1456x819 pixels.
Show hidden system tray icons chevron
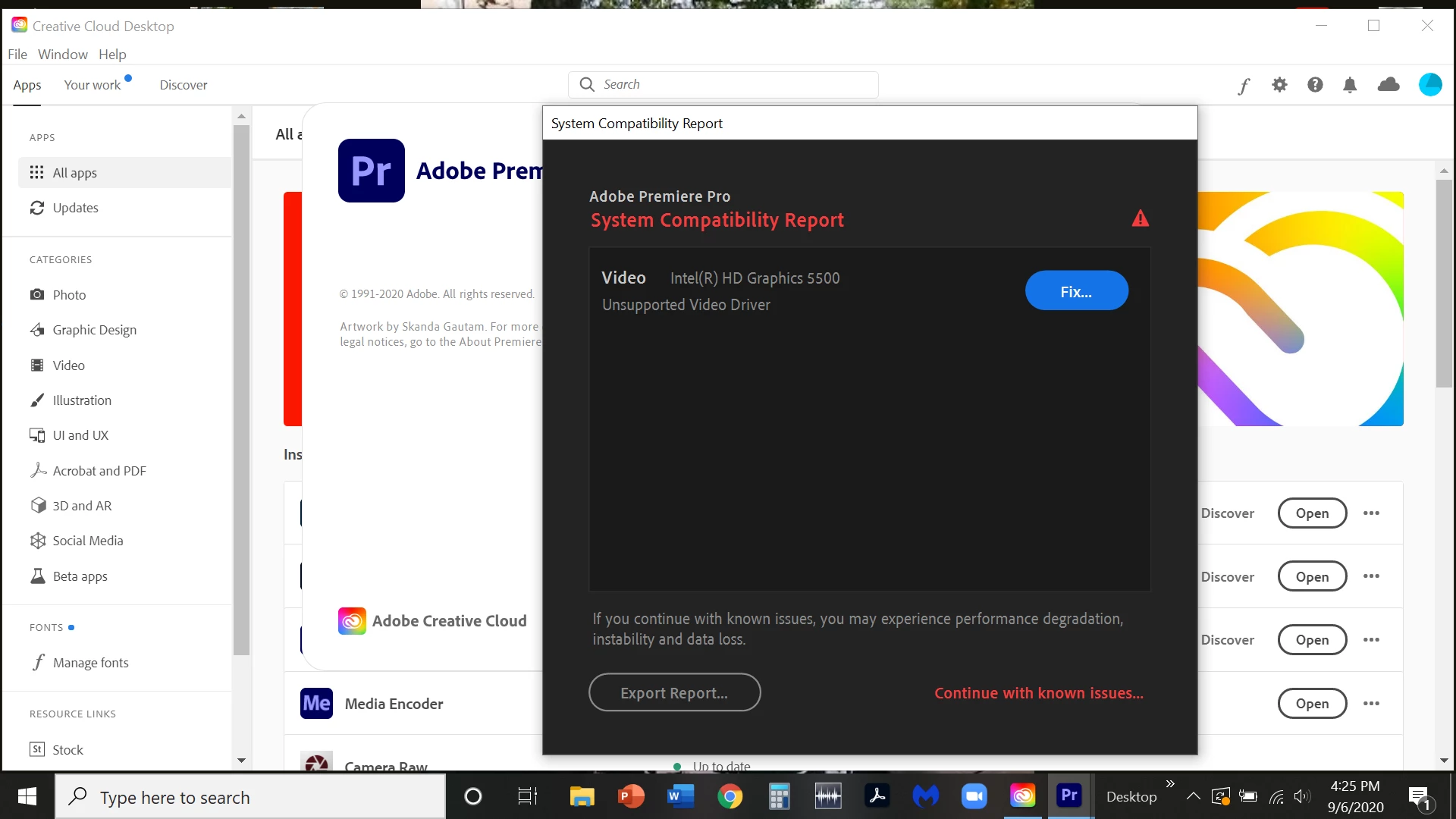pyautogui.click(x=1193, y=796)
